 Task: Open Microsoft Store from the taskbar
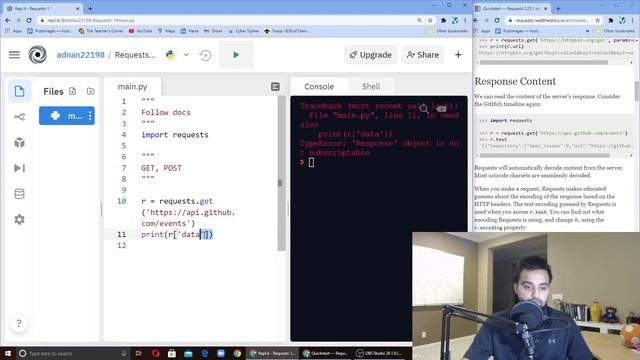[x=172, y=353]
